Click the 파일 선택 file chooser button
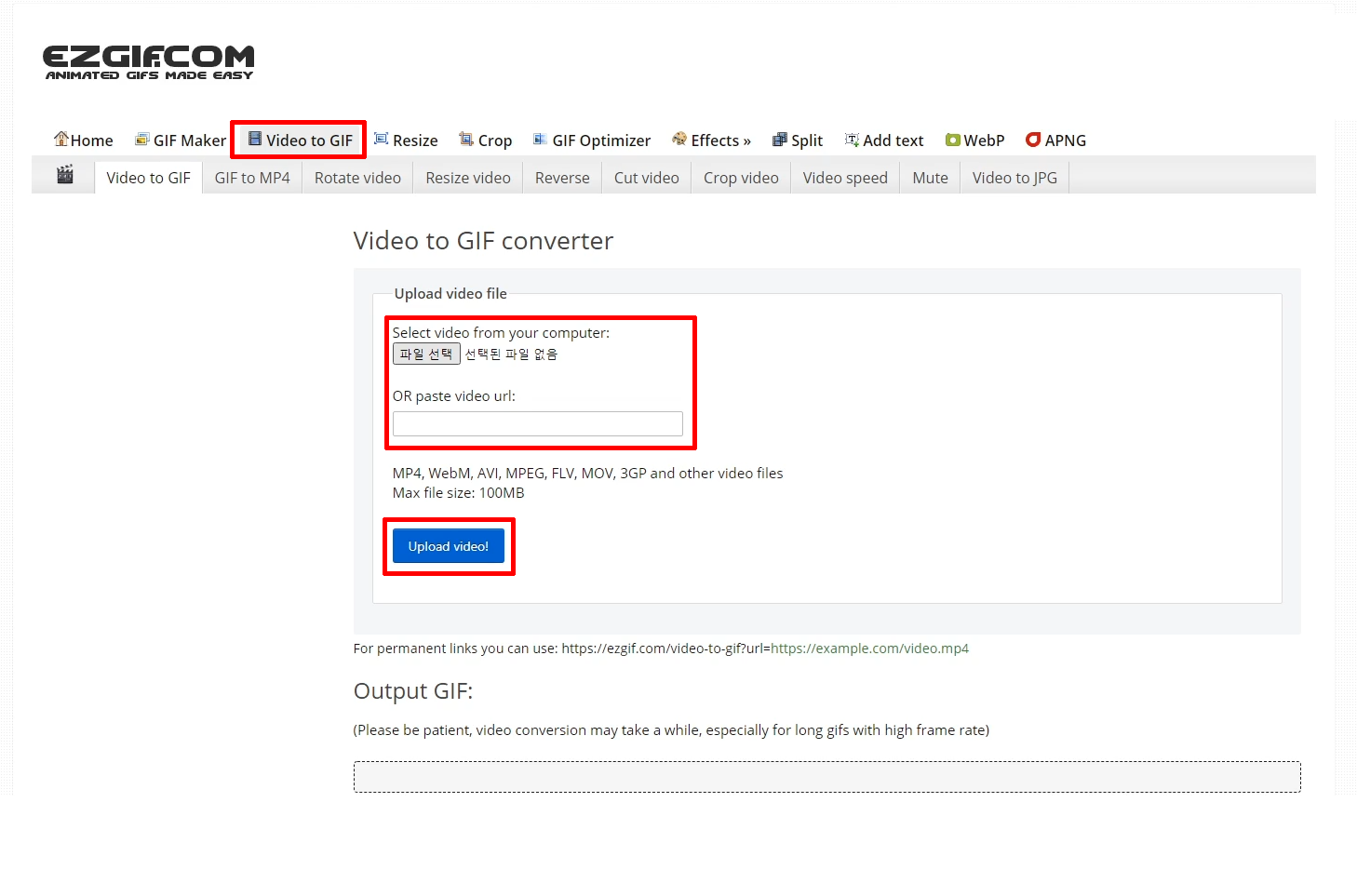 coord(426,354)
